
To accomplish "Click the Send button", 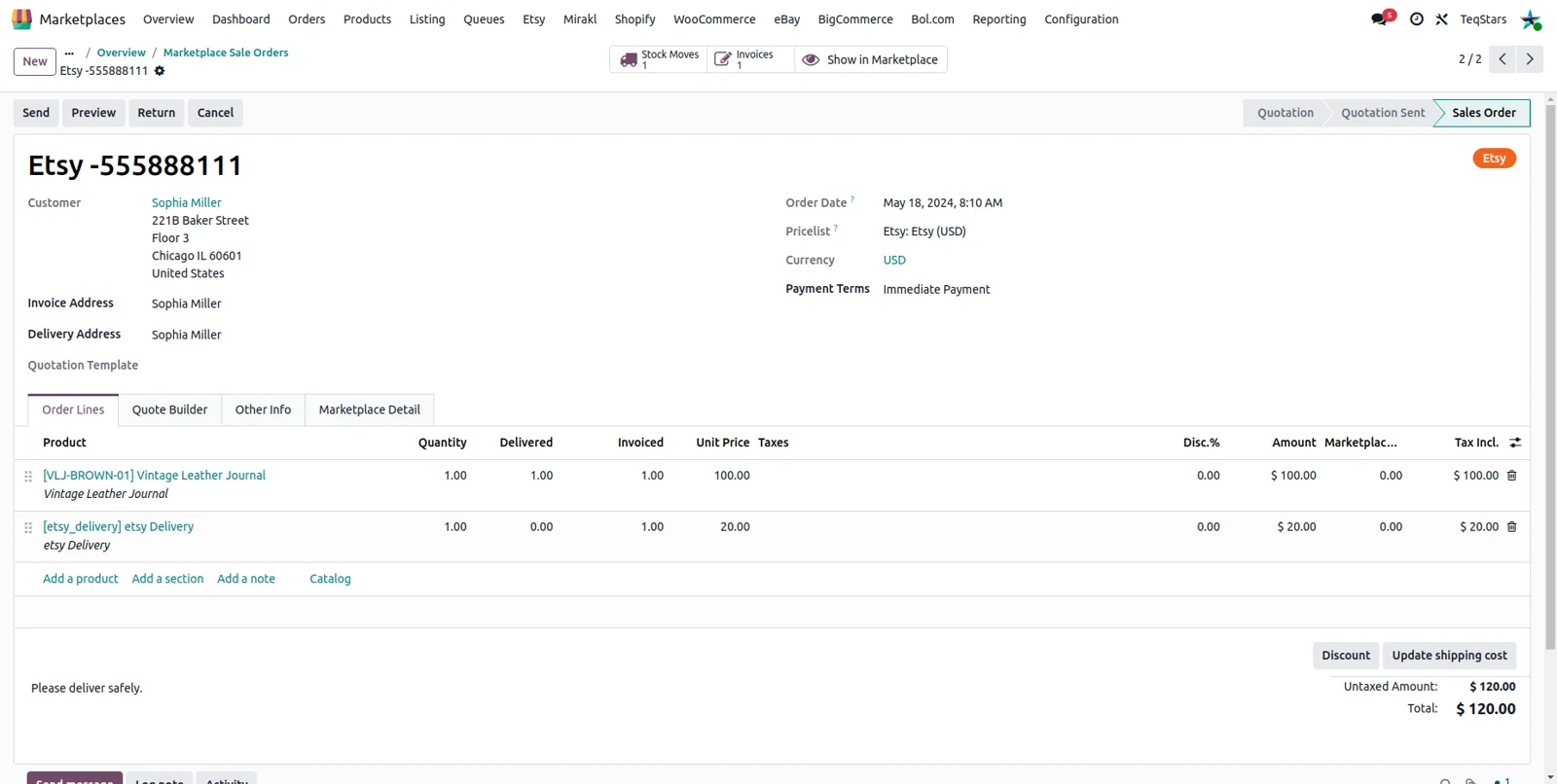I will click(x=36, y=113).
